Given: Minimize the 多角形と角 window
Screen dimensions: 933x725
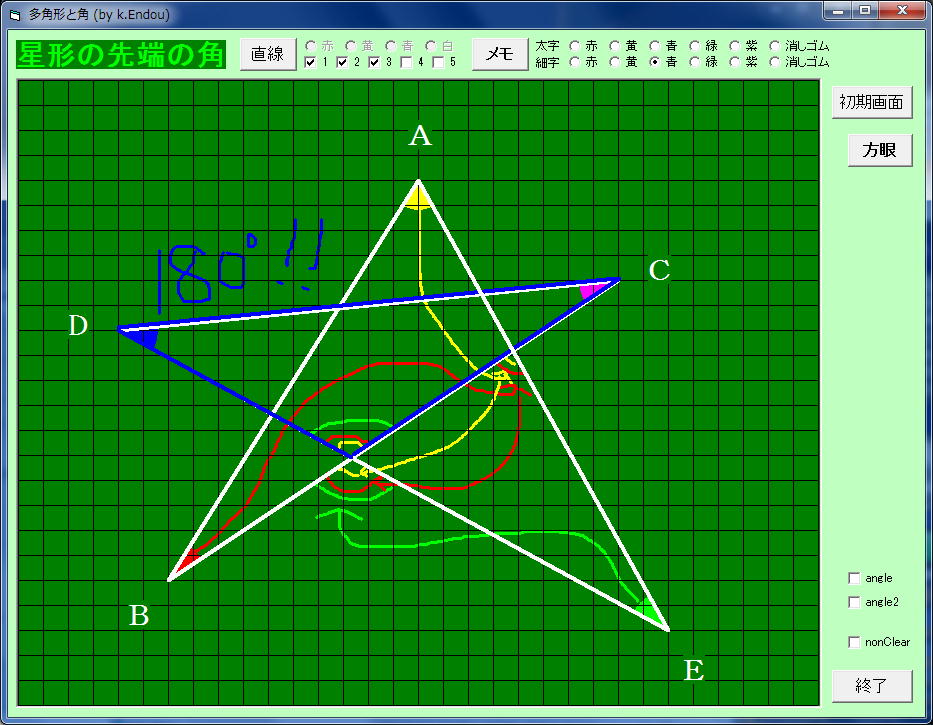Looking at the screenshot, I should [x=838, y=10].
